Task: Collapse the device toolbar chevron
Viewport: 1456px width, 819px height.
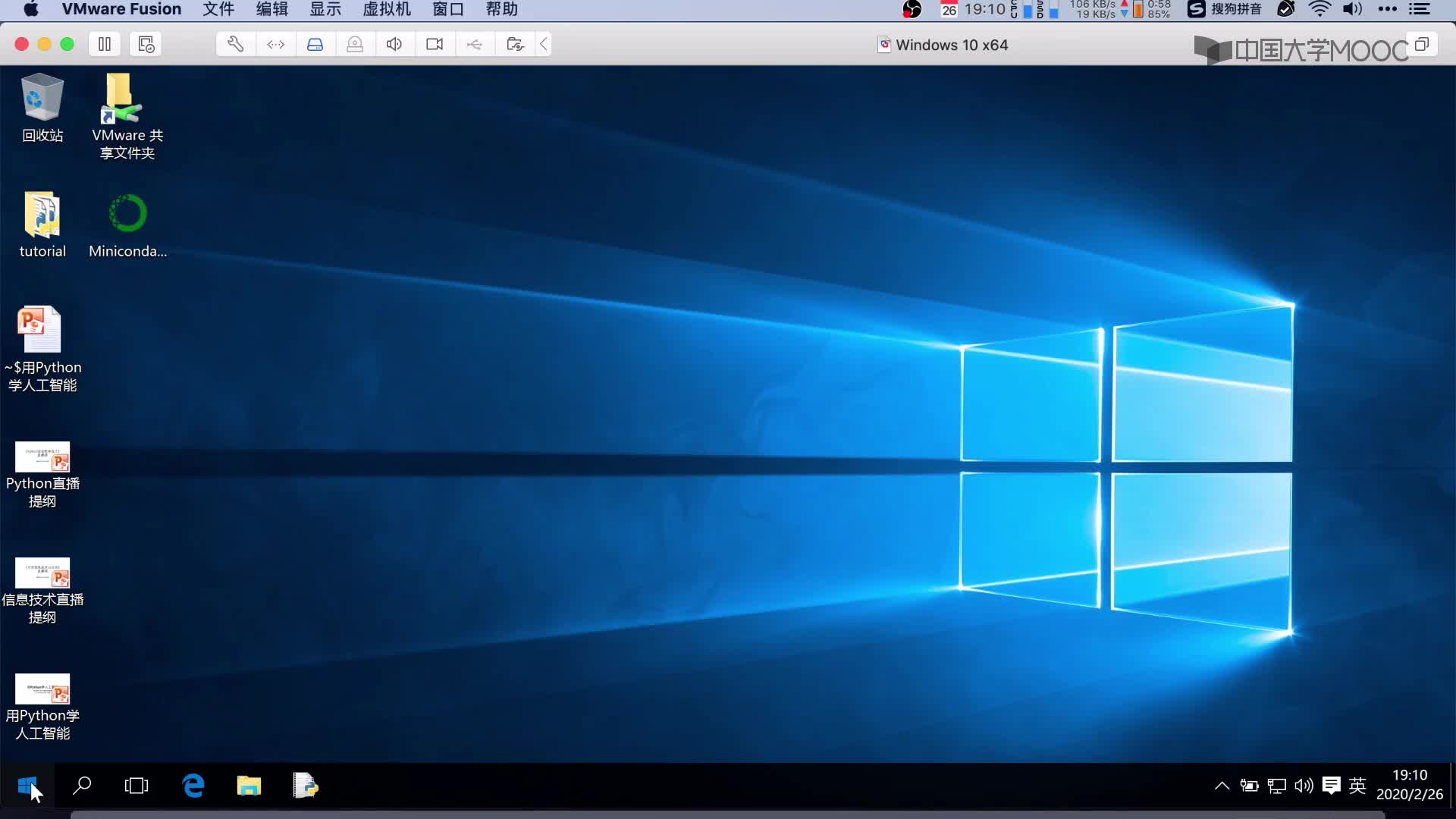Action: 544,44
